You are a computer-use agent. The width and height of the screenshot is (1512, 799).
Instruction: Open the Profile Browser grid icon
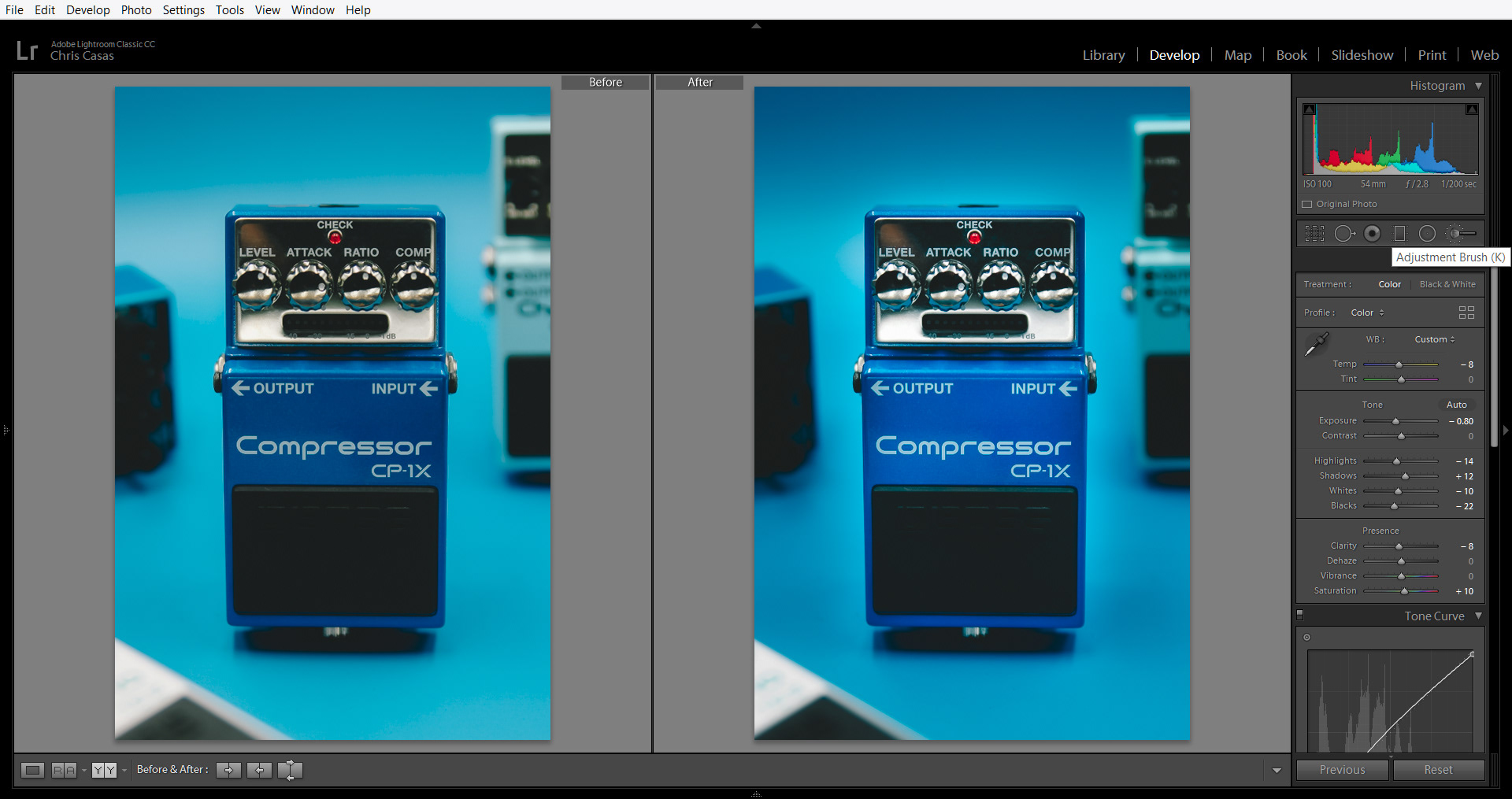pos(1466,313)
